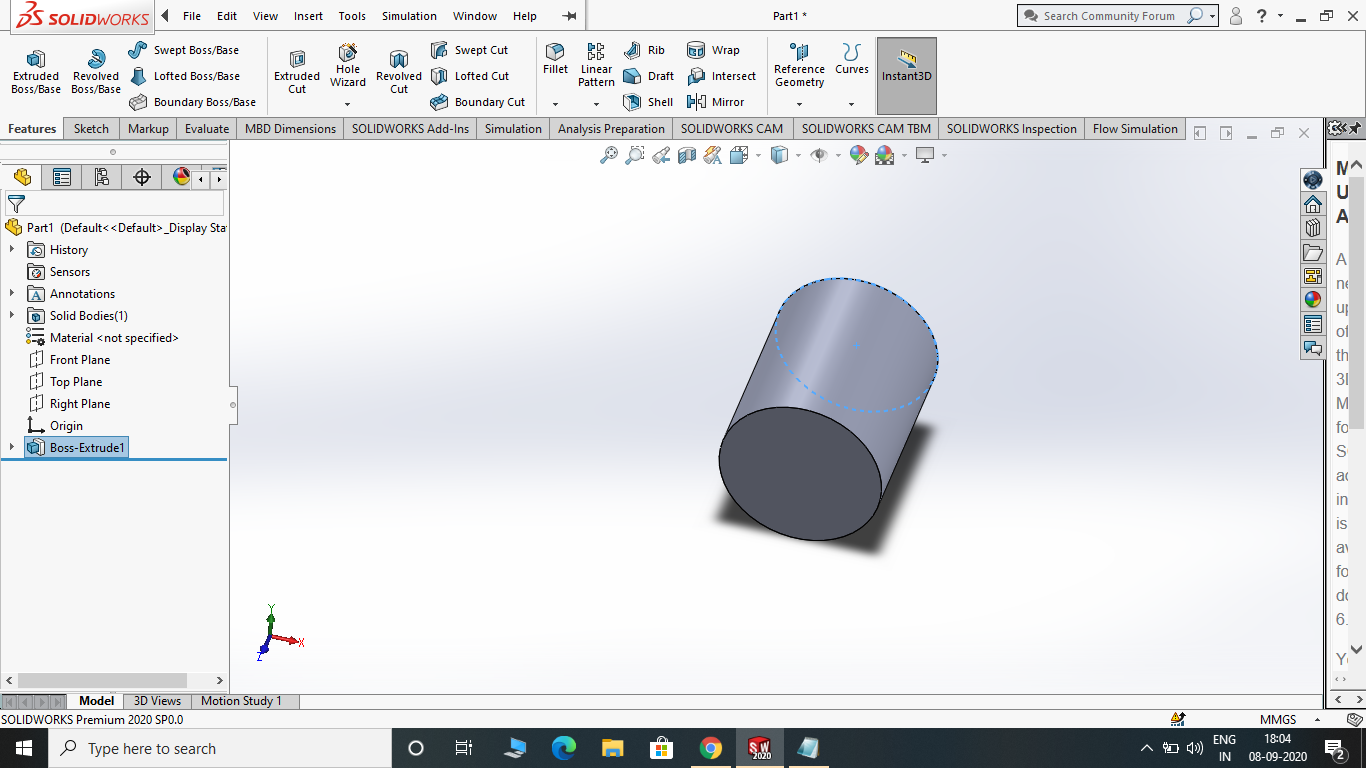
Task: Click the forward arrow on FeatureManager tabs
Action: point(219,177)
